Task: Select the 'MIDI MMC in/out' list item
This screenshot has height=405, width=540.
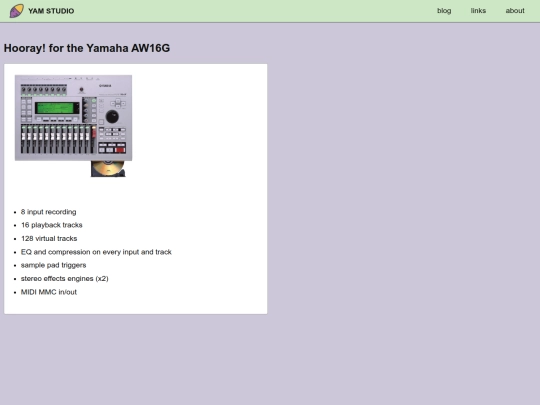Action: click(x=49, y=292)
